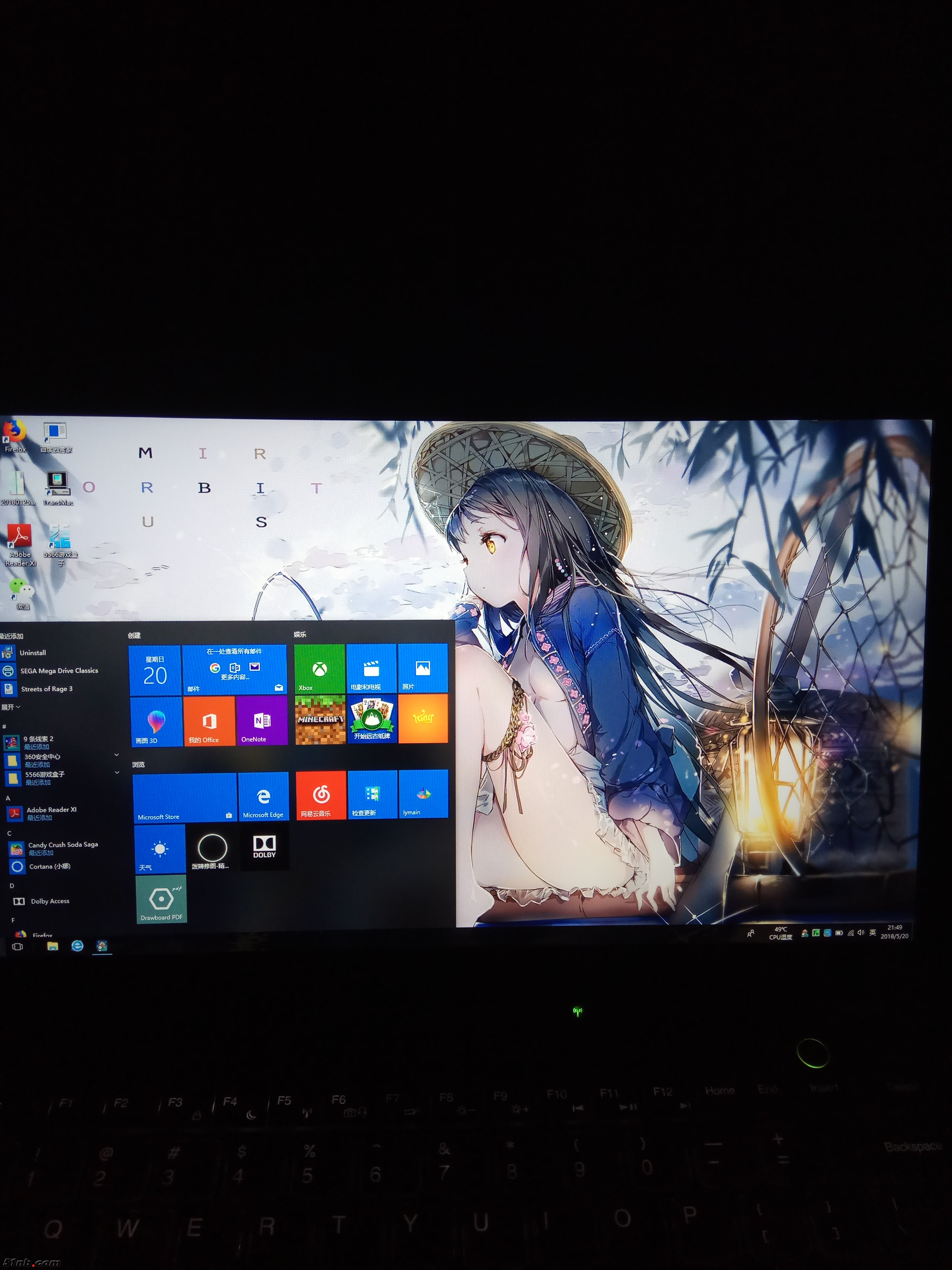952x1270 pixels.
Task: Toggle the 英 input language indicator
Action: coord(872,933)
